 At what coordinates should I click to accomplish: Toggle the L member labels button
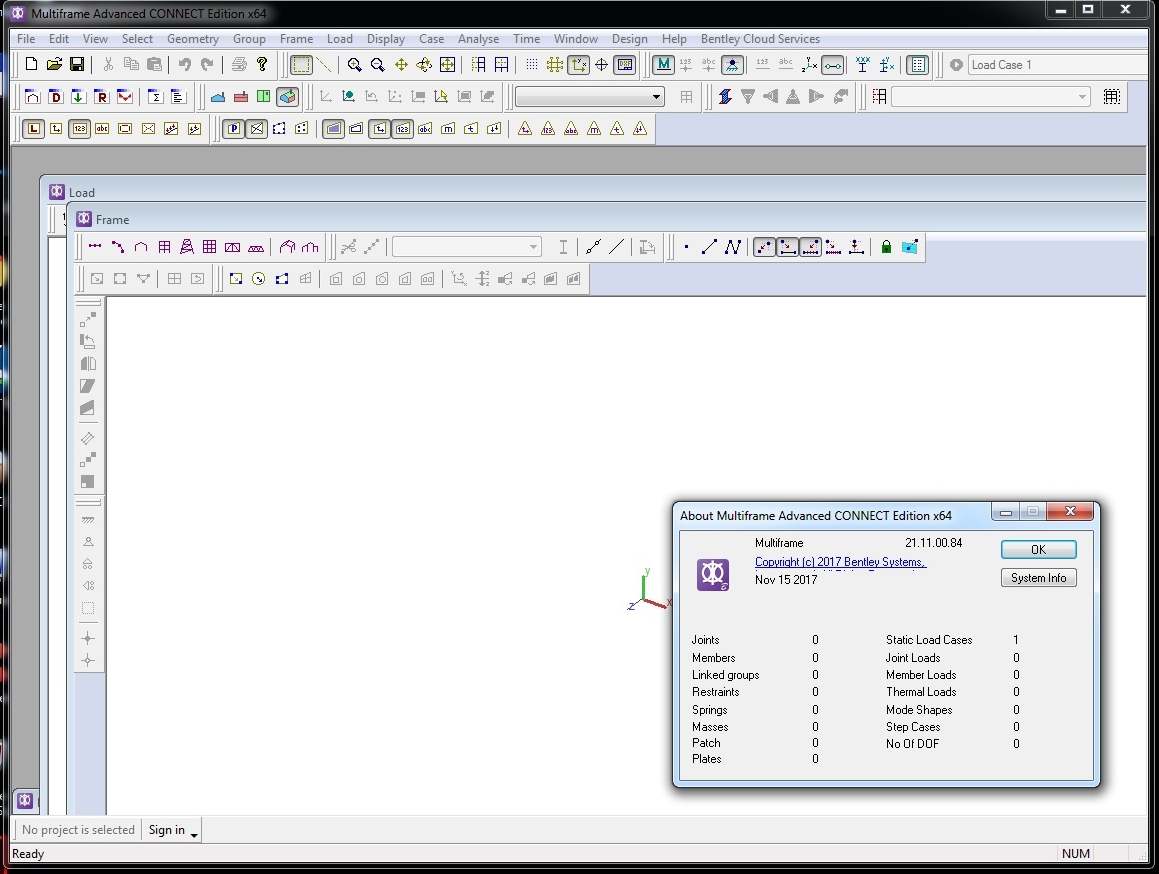click(33, 129)
